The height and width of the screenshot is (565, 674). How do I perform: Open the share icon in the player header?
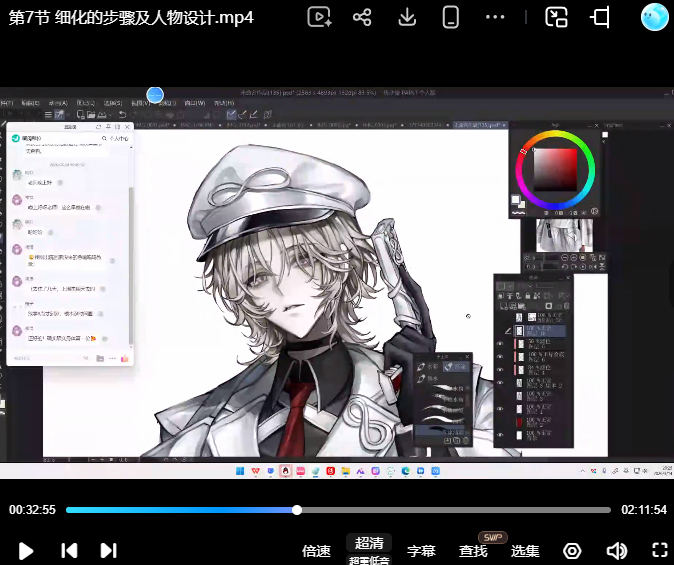[x=362, y=18]
